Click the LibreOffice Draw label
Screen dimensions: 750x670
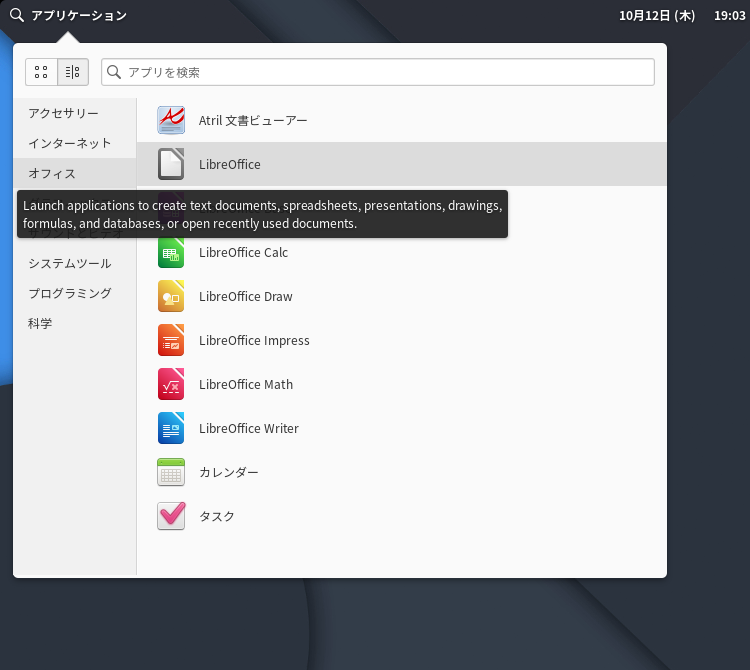[x=245, y=297]
